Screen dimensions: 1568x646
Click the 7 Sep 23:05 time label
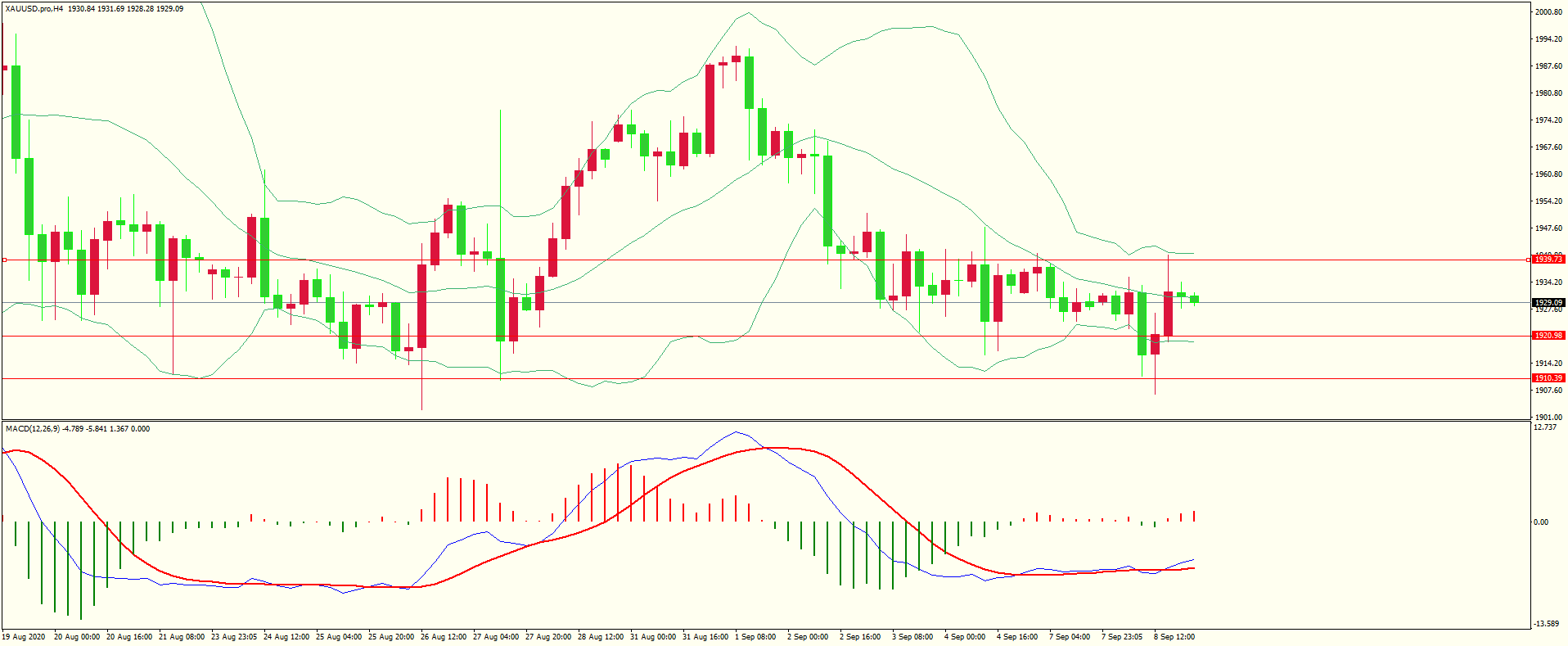tap(1122, 637)
